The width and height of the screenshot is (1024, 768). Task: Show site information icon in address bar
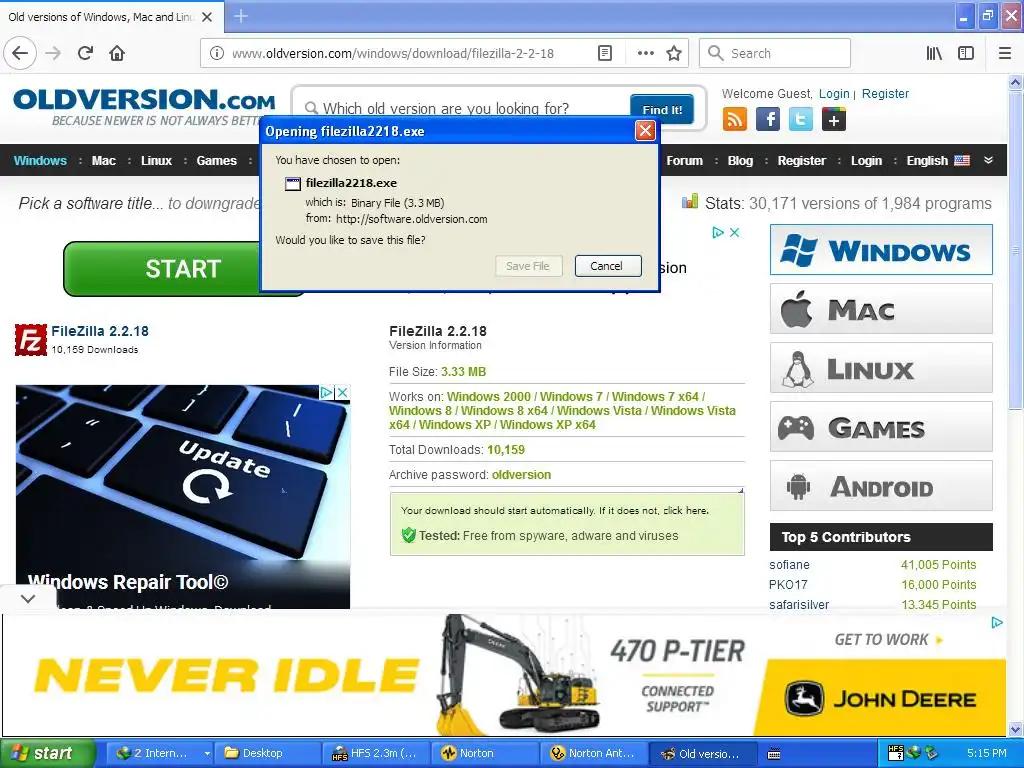[216, 53]
